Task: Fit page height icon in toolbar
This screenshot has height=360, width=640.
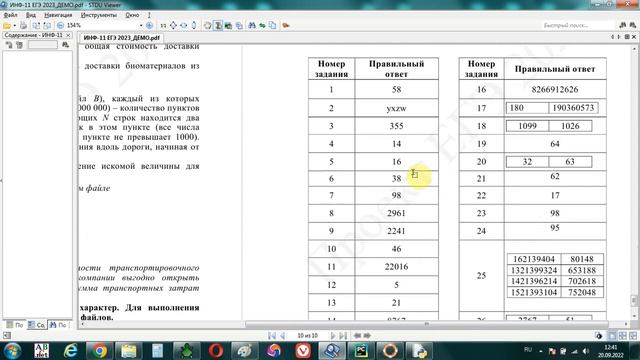Action: click(194, 25)
